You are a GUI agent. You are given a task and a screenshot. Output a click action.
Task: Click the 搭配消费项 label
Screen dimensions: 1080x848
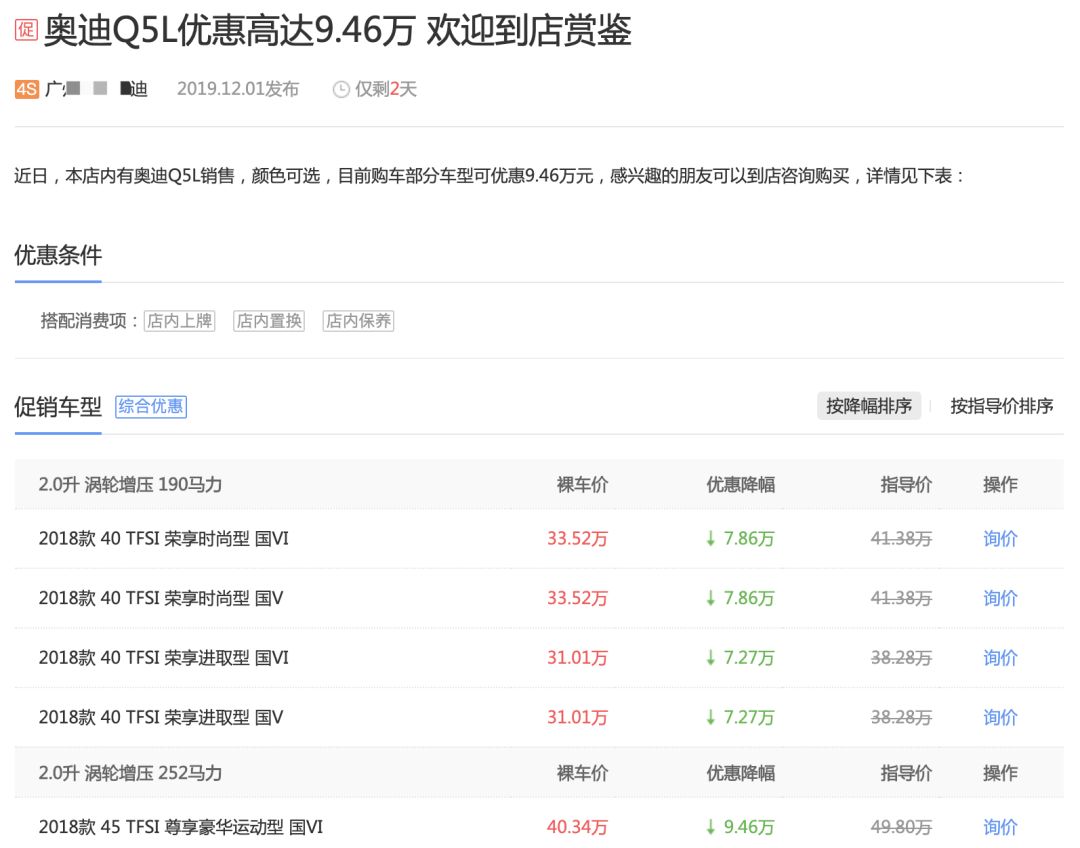coord(90,321)
